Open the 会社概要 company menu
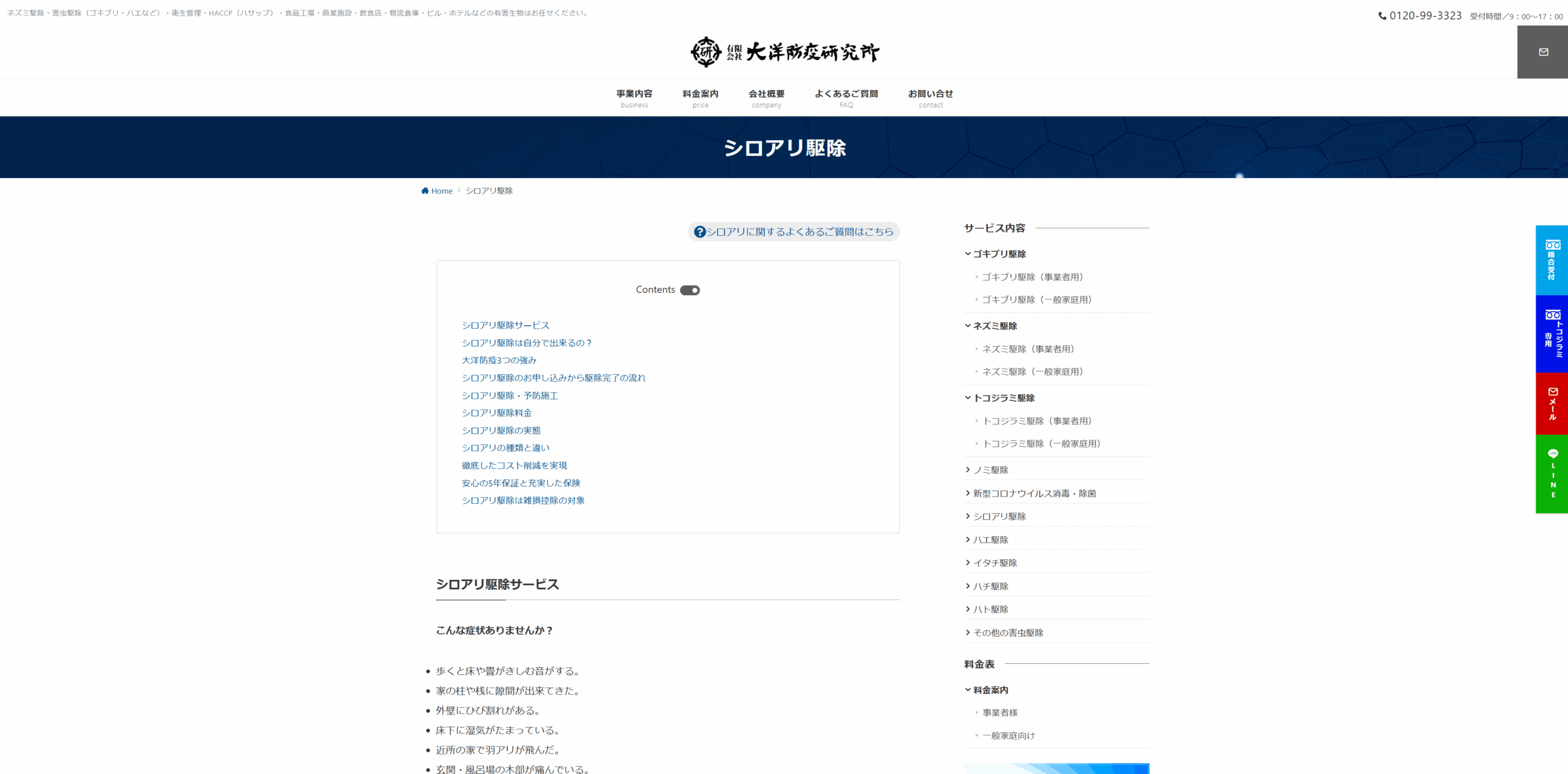 [766, 98]
